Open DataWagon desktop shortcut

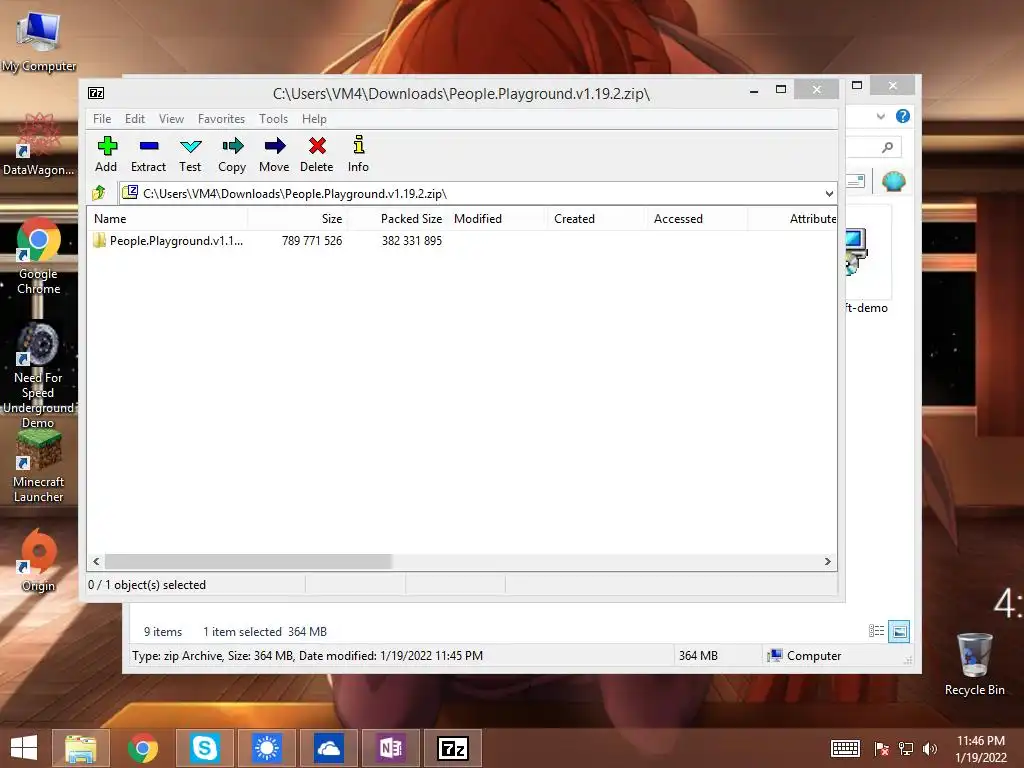tap(39, 144)
